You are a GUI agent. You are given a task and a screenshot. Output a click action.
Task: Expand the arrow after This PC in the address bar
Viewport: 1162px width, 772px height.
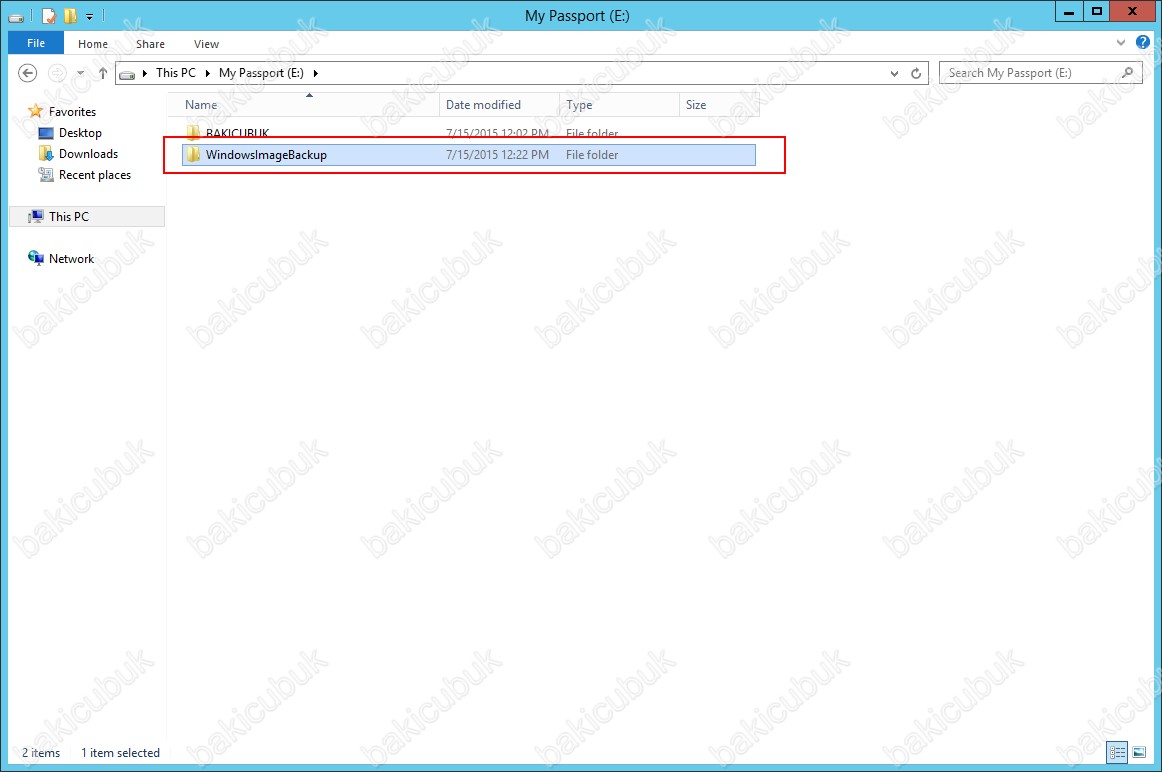coord(208,73)
